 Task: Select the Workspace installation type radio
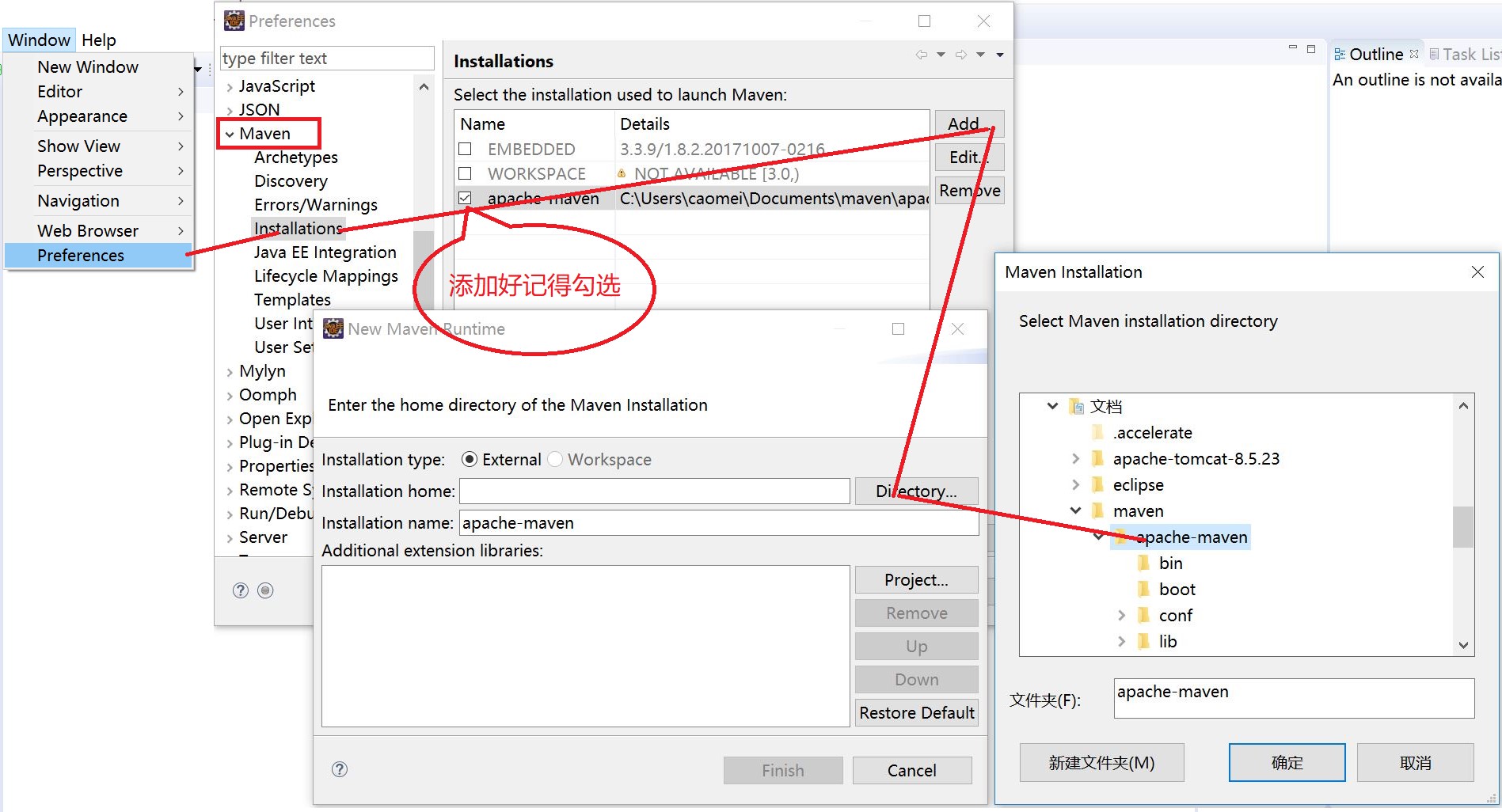pyautogui.click(x=555, y=460)
